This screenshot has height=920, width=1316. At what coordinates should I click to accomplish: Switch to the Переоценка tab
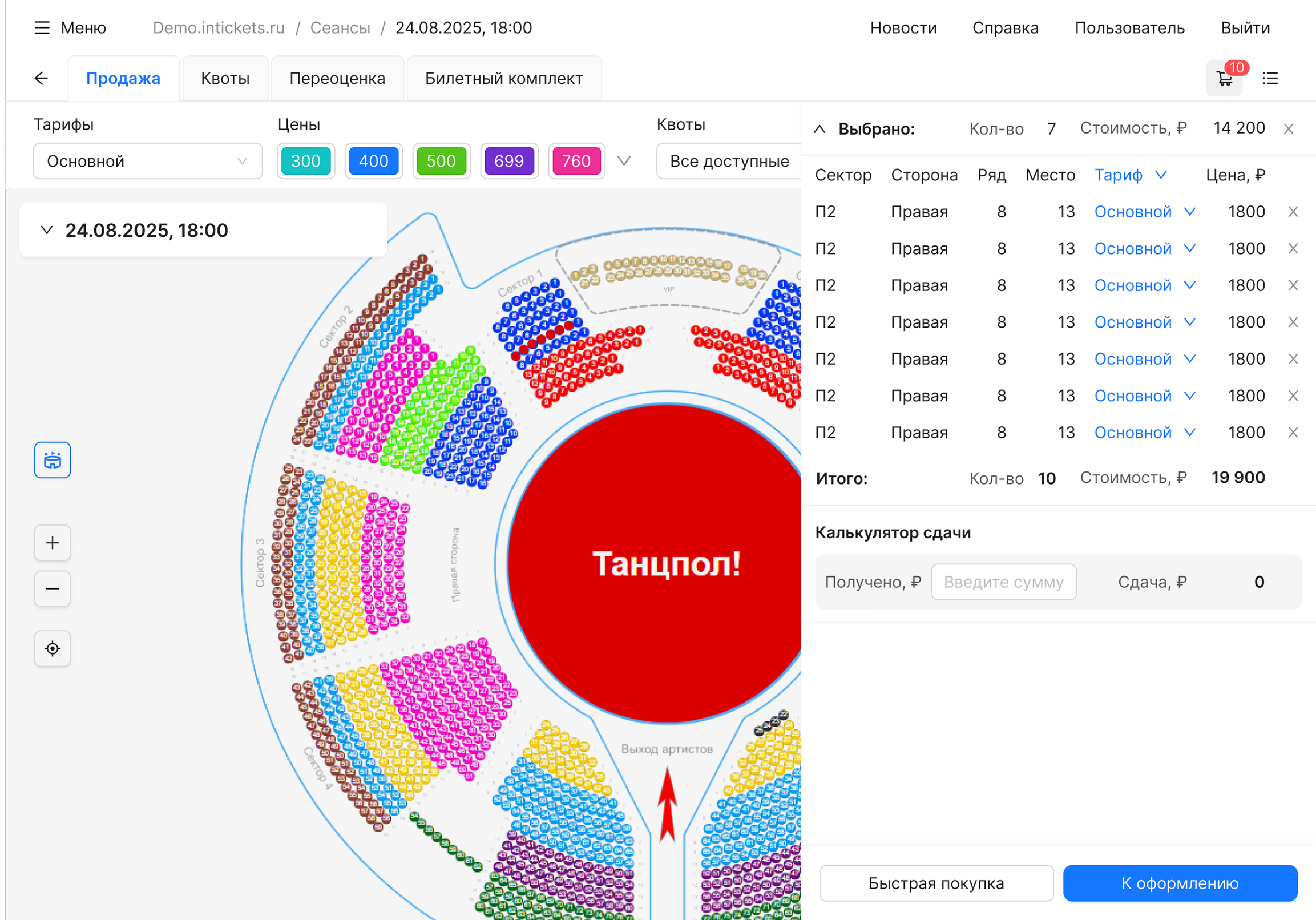point(337,79)
